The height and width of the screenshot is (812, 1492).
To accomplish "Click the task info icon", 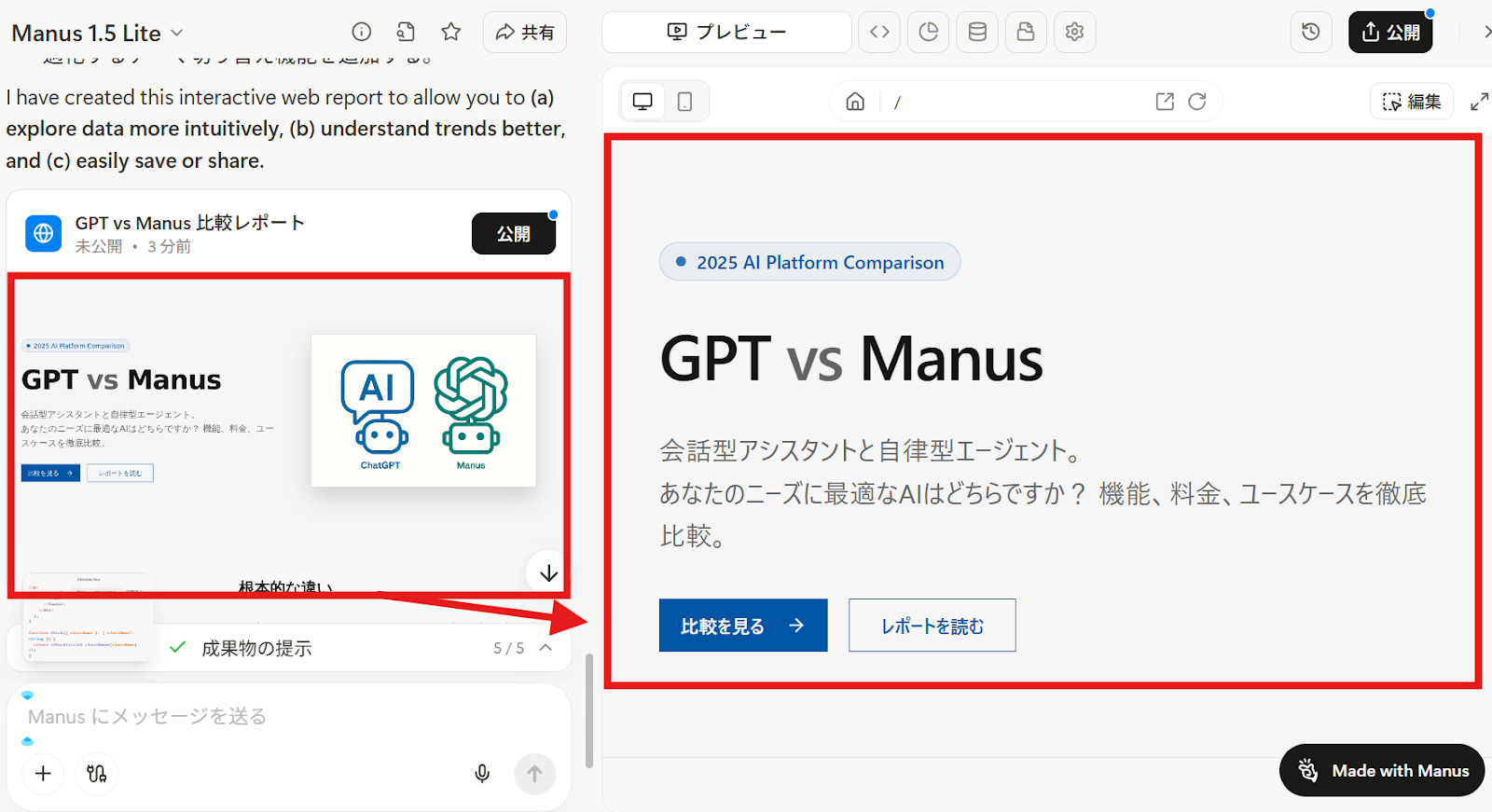I will (361, 32).
